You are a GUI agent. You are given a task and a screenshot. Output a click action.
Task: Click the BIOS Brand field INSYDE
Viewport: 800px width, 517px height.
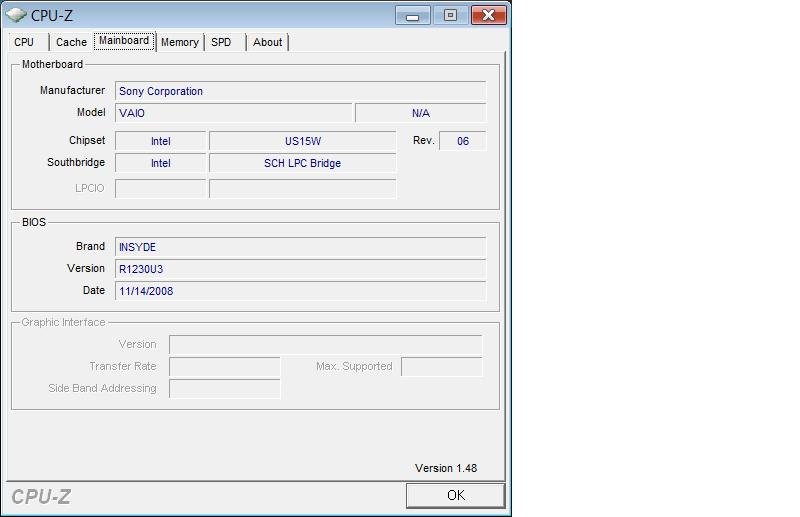pyautogui.click(x=301, y=247)
